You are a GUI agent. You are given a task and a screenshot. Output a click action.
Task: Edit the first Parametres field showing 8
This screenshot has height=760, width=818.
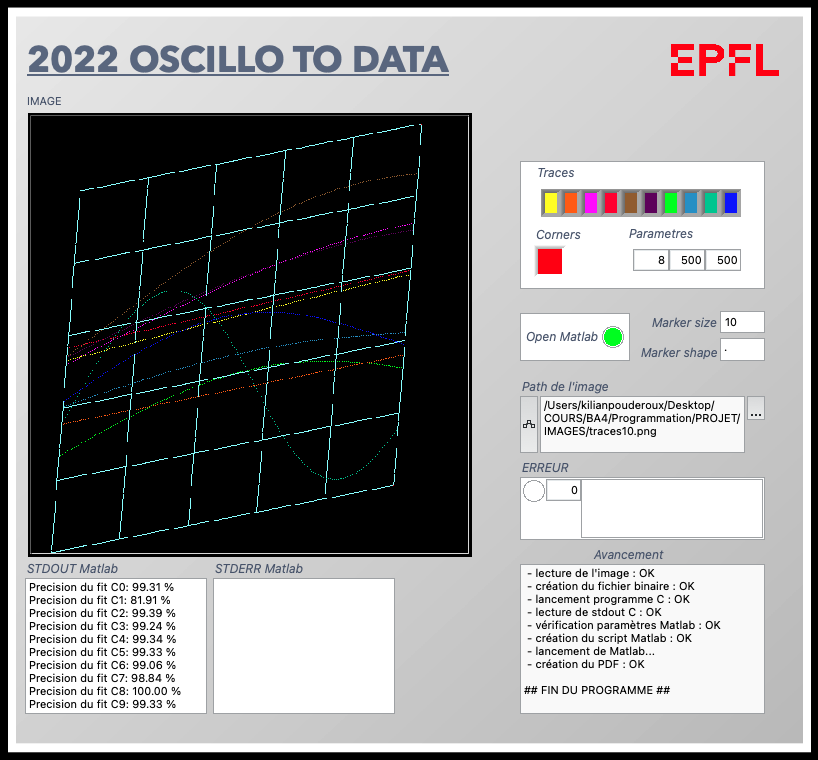point(649,260)
